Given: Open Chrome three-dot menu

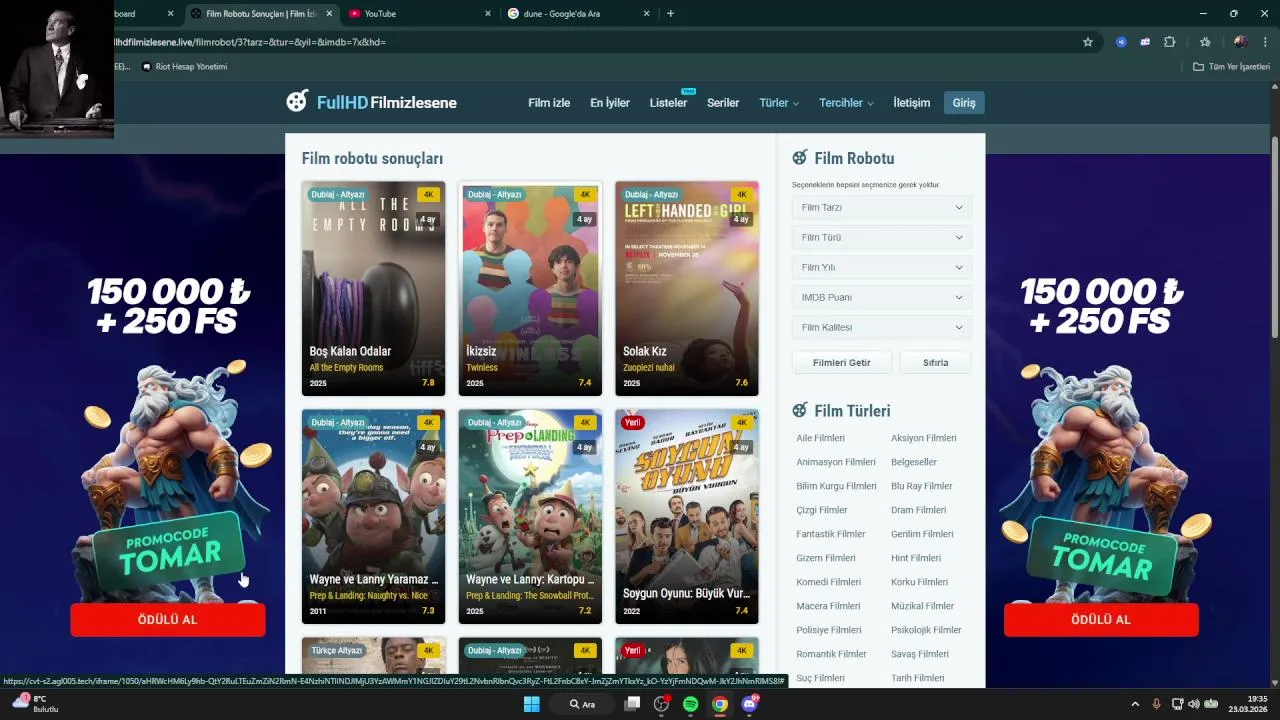Looking at the screenshot, I should click(x=1265, y=42).
